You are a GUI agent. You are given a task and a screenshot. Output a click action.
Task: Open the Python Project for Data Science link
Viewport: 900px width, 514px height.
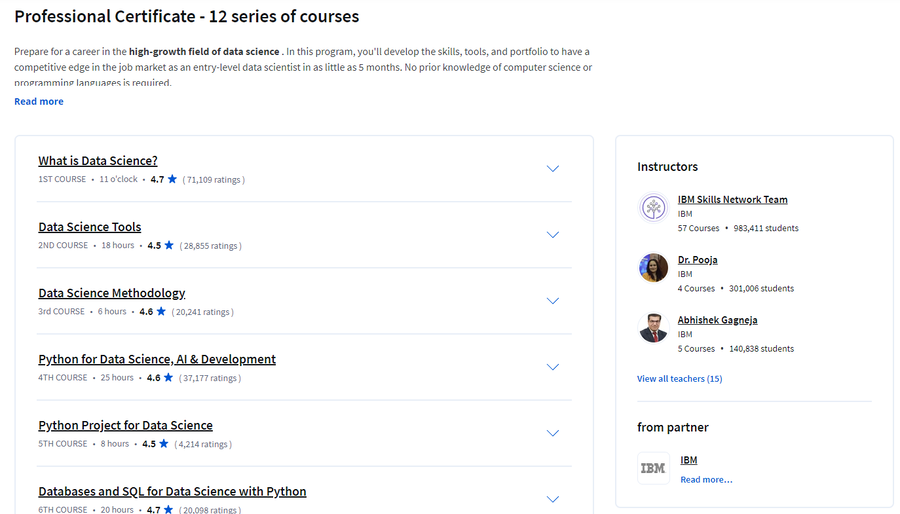pos(125,426)
